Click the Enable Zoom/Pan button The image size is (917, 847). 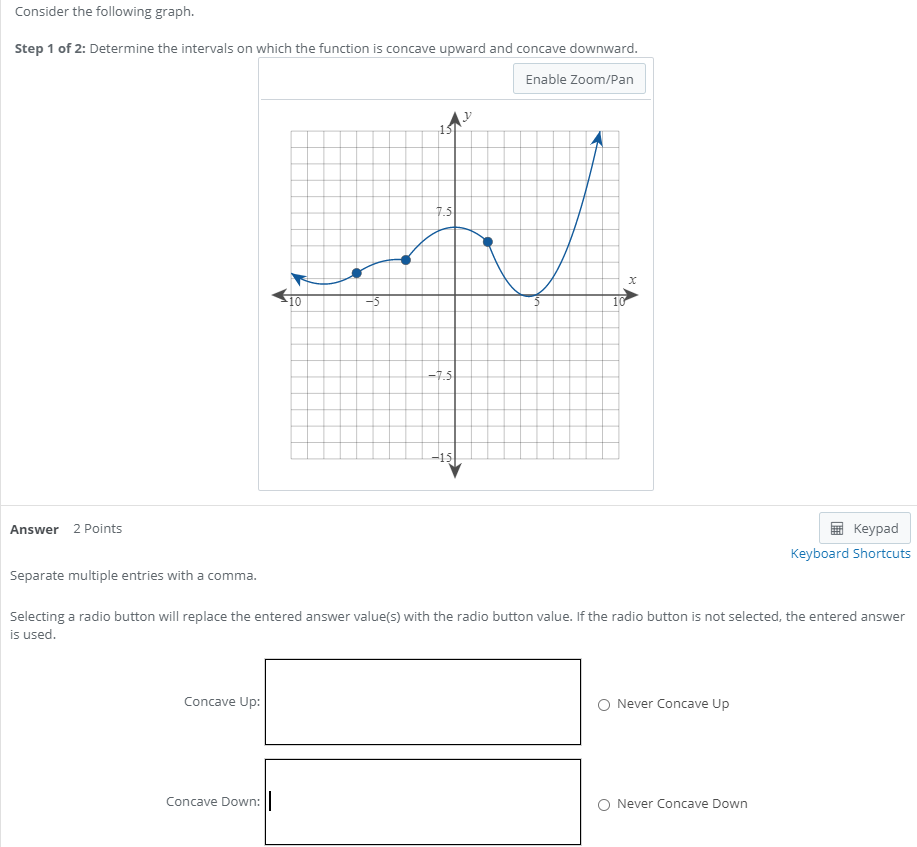coord(579,78)
